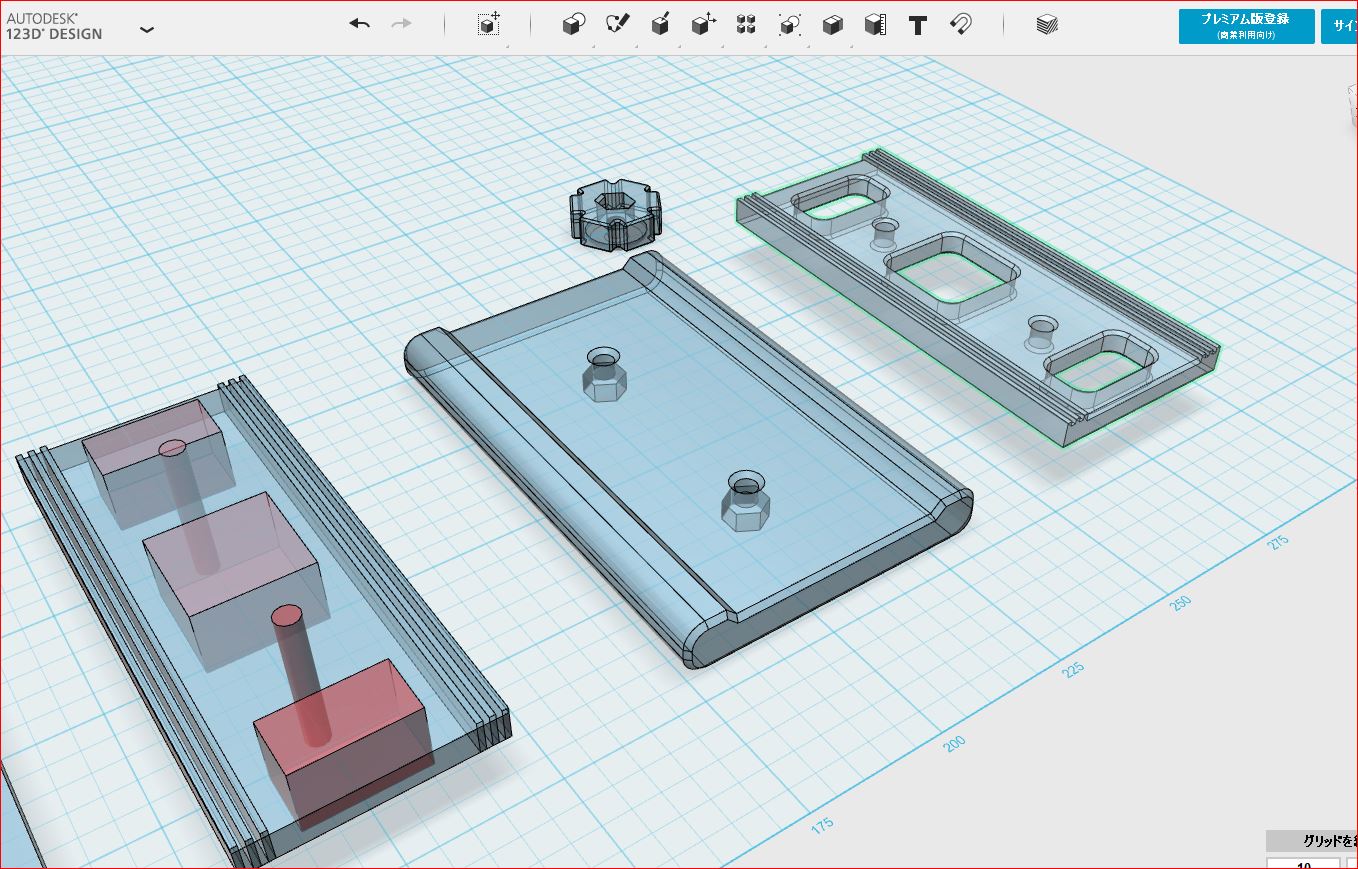Select the upper hex nut on center tray

click(603, 376)
